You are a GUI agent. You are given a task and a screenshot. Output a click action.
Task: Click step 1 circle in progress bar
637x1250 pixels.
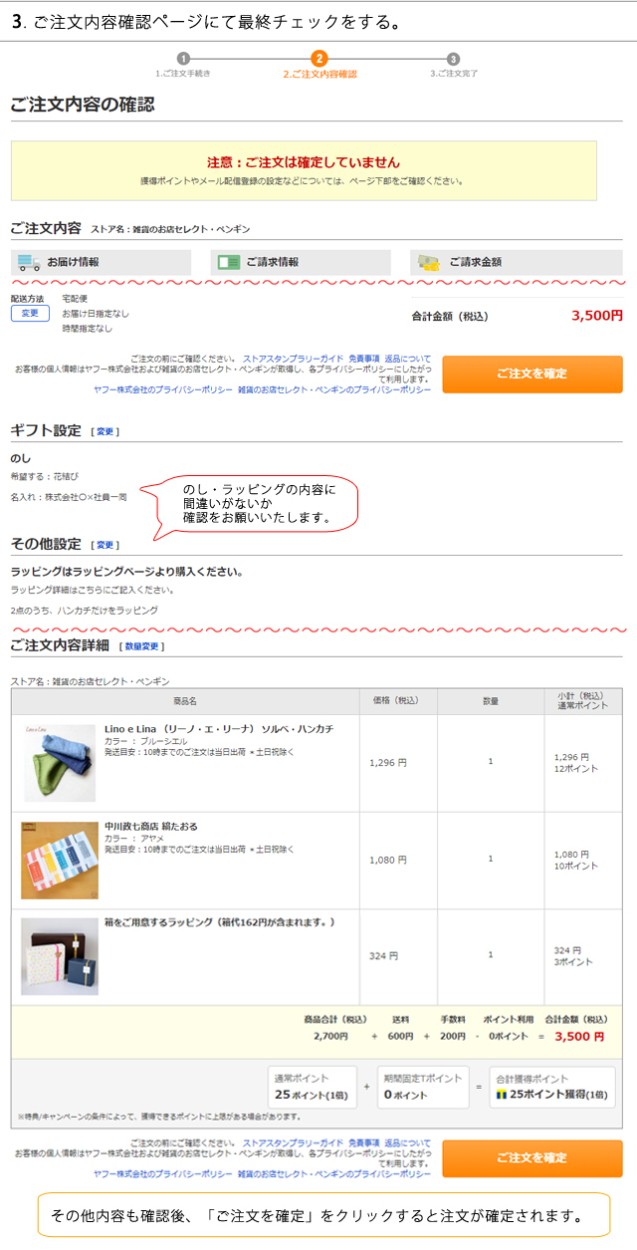click(x=183, y=59)
